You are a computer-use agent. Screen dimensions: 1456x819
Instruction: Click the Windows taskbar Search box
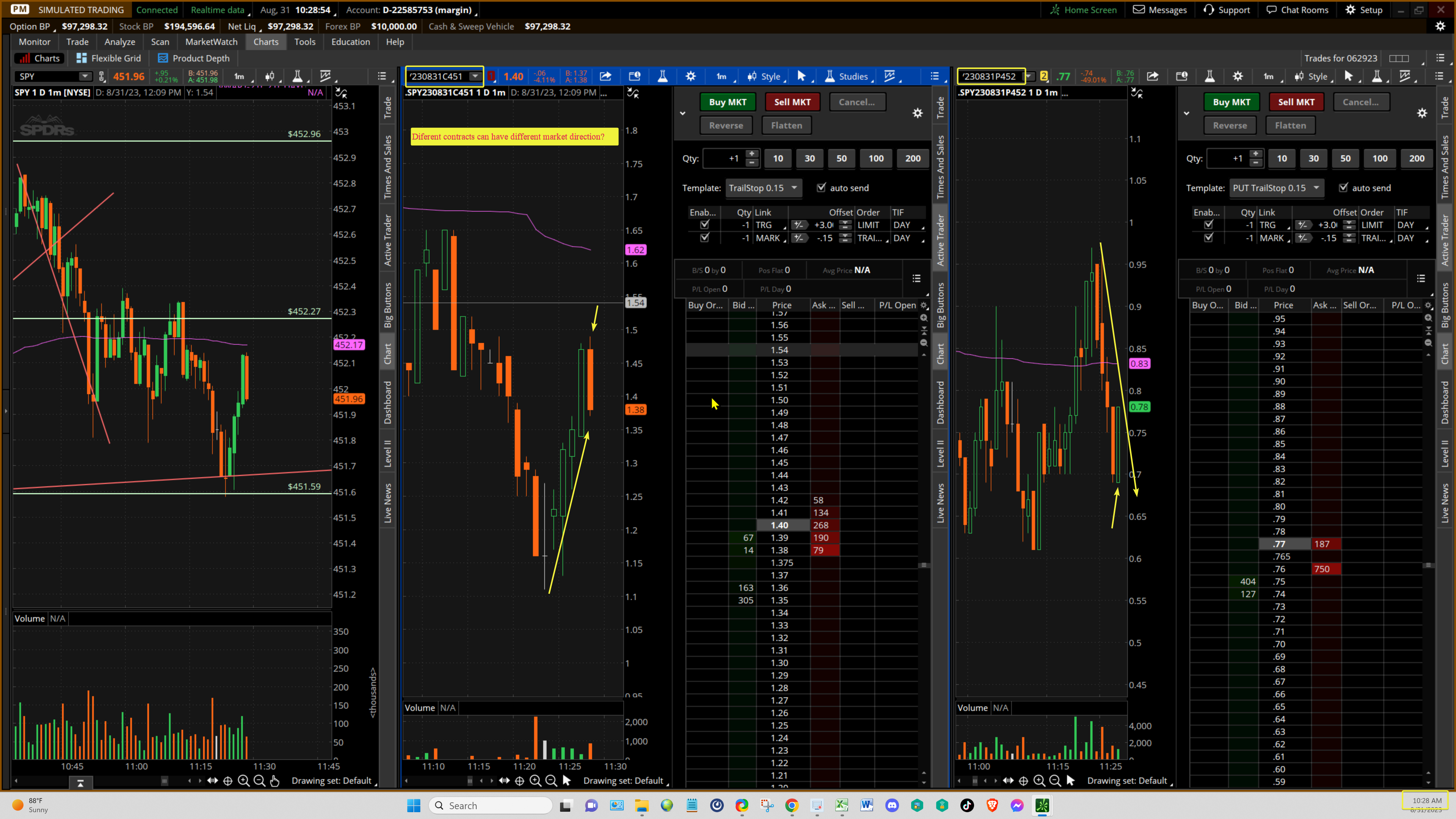[491, 805]
